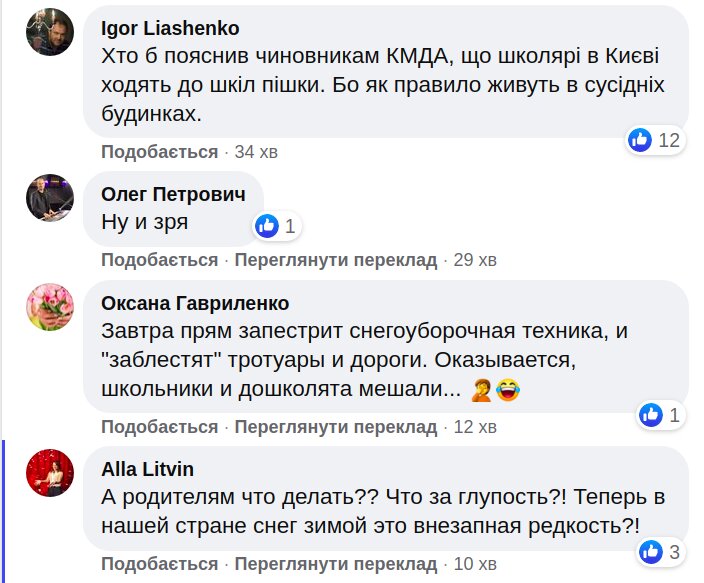Open Alla Litvin's profile name link
The height and width of the screenshot is (583, 704).
click(147, 469)
